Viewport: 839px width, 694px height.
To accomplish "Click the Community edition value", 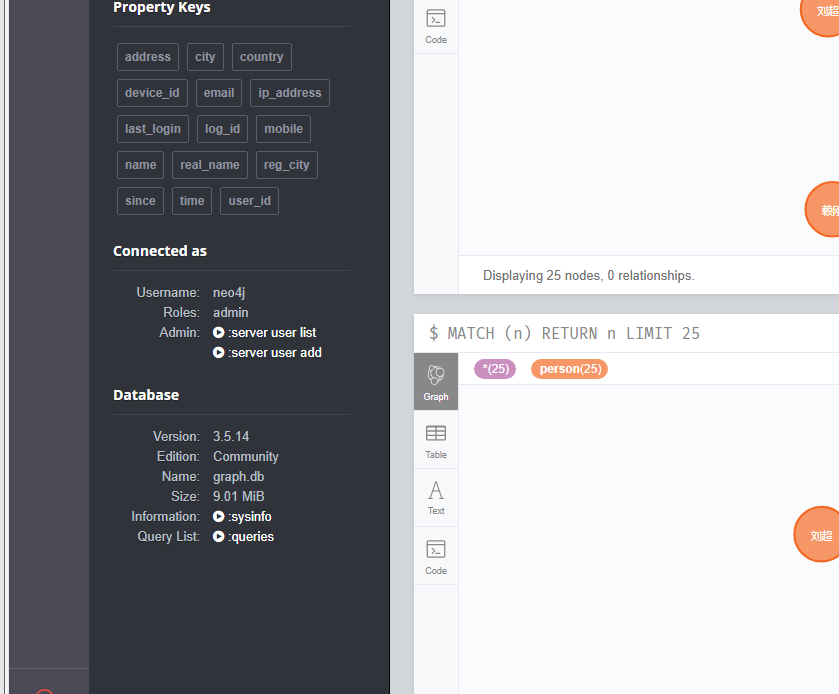I will click(x=246, y=456).
